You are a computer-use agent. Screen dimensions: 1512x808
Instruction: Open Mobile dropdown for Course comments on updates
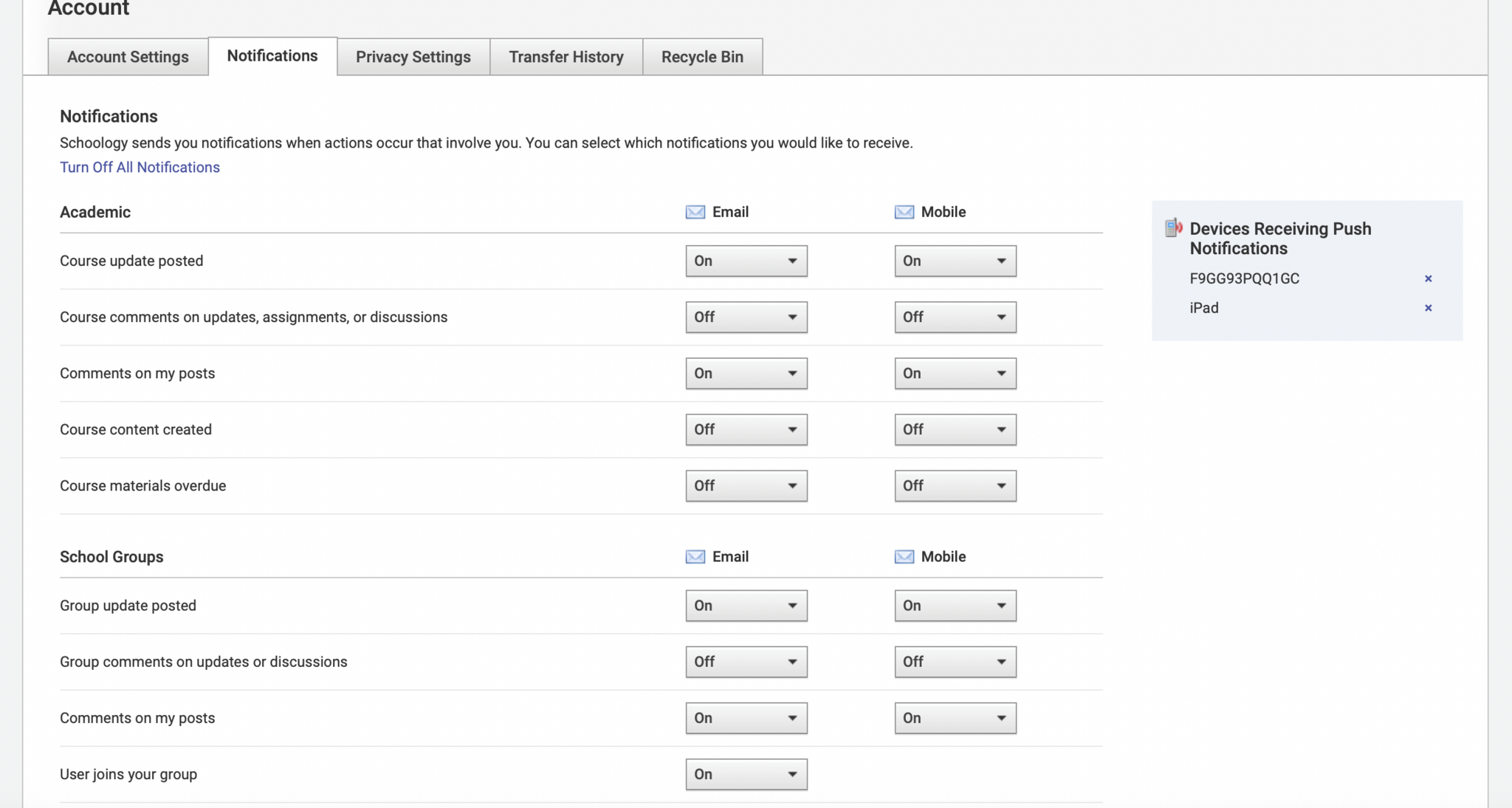[955, 318]
